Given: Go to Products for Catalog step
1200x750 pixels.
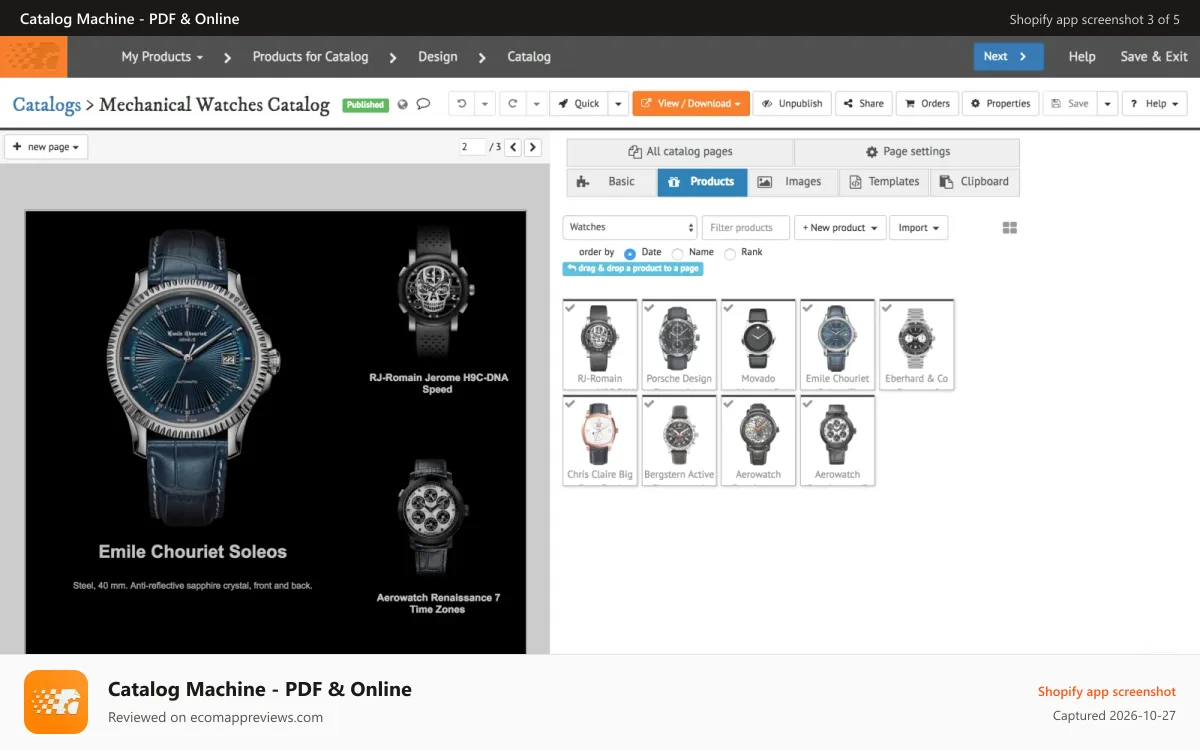Looking at the screenshot, I should pyautogui.click(x=310, y=57).
